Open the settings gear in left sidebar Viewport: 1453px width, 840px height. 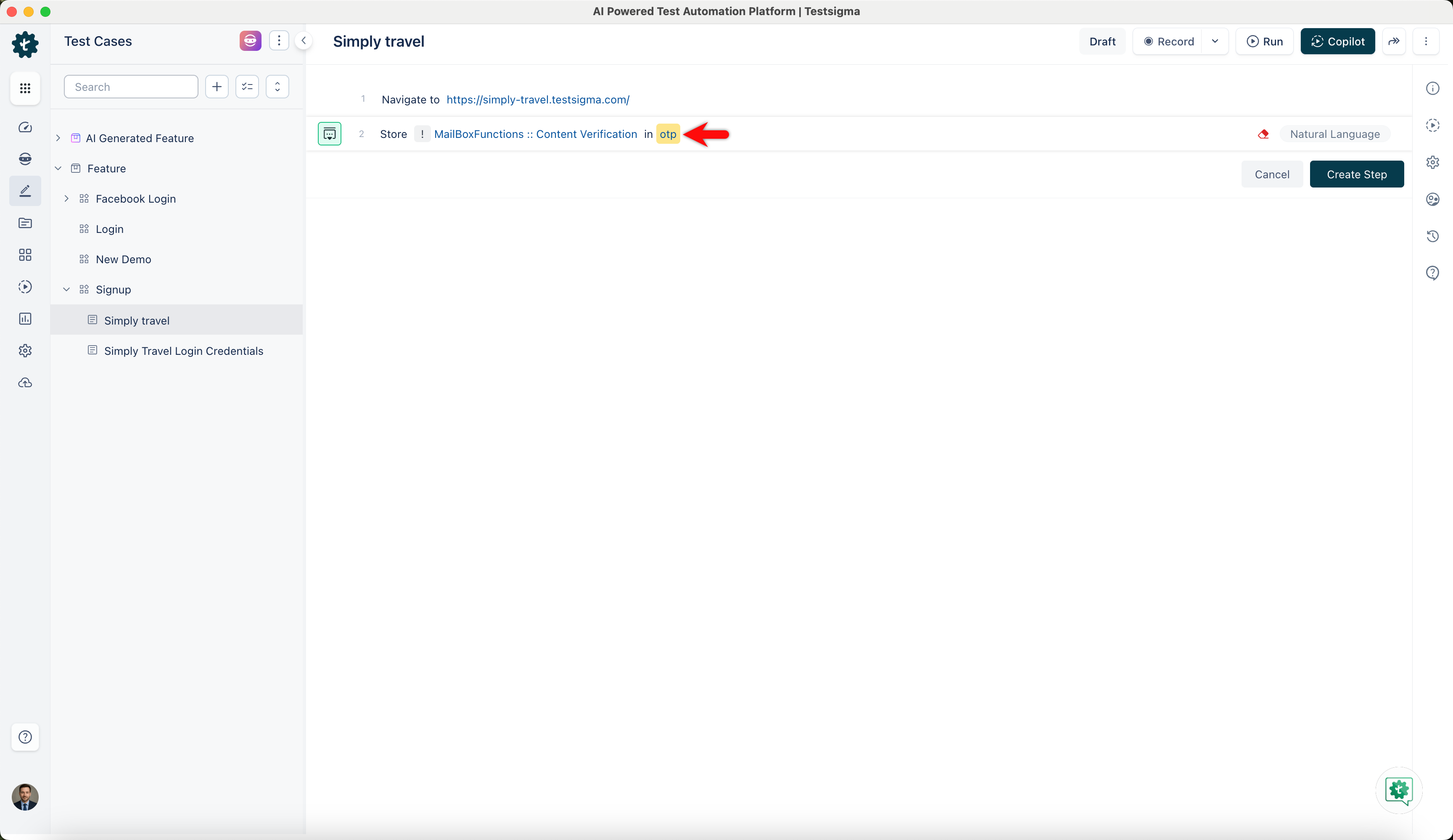[x=25, y=351]
